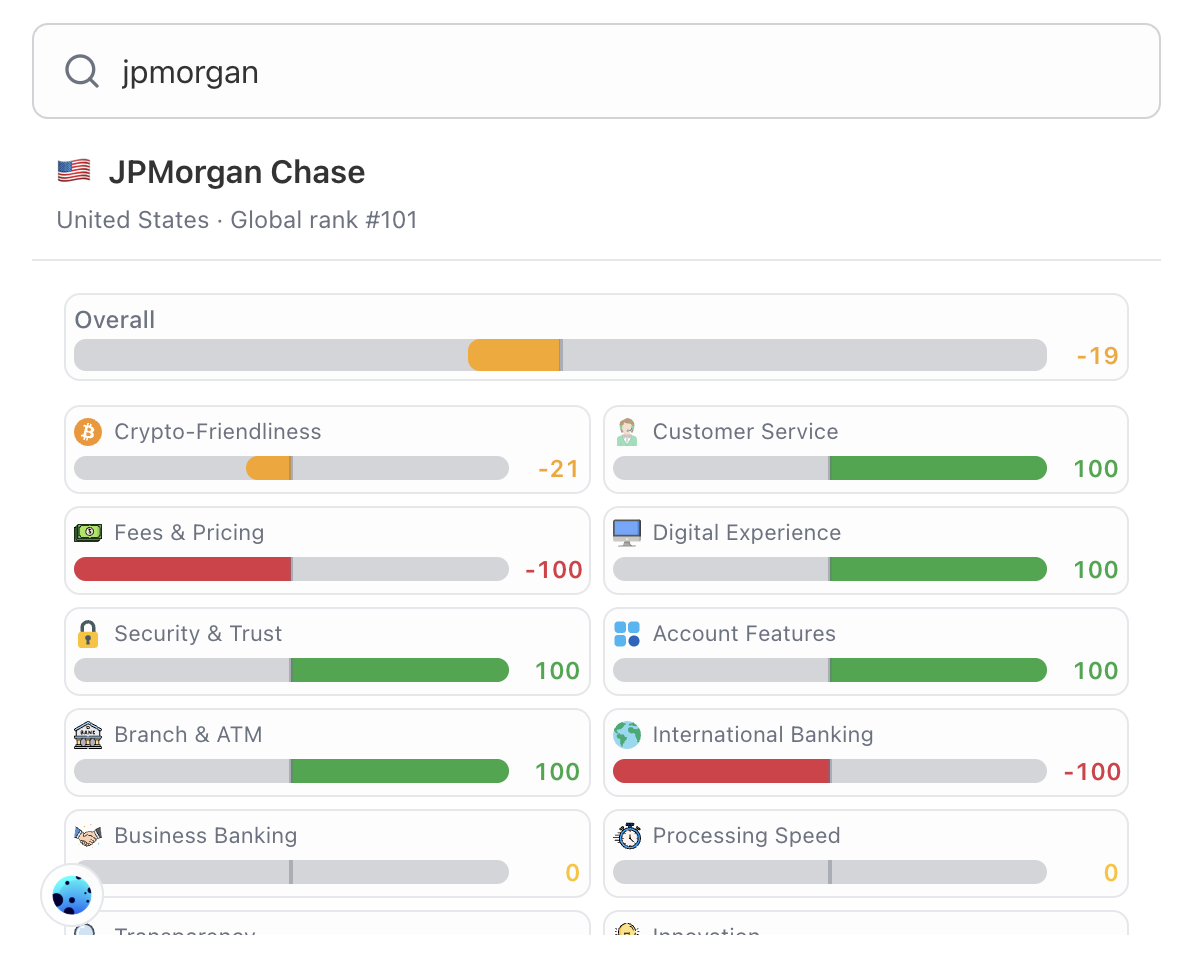Click the Overall score value -19
Screen dimensions: 1184x972
click(x=1097, y=356)
